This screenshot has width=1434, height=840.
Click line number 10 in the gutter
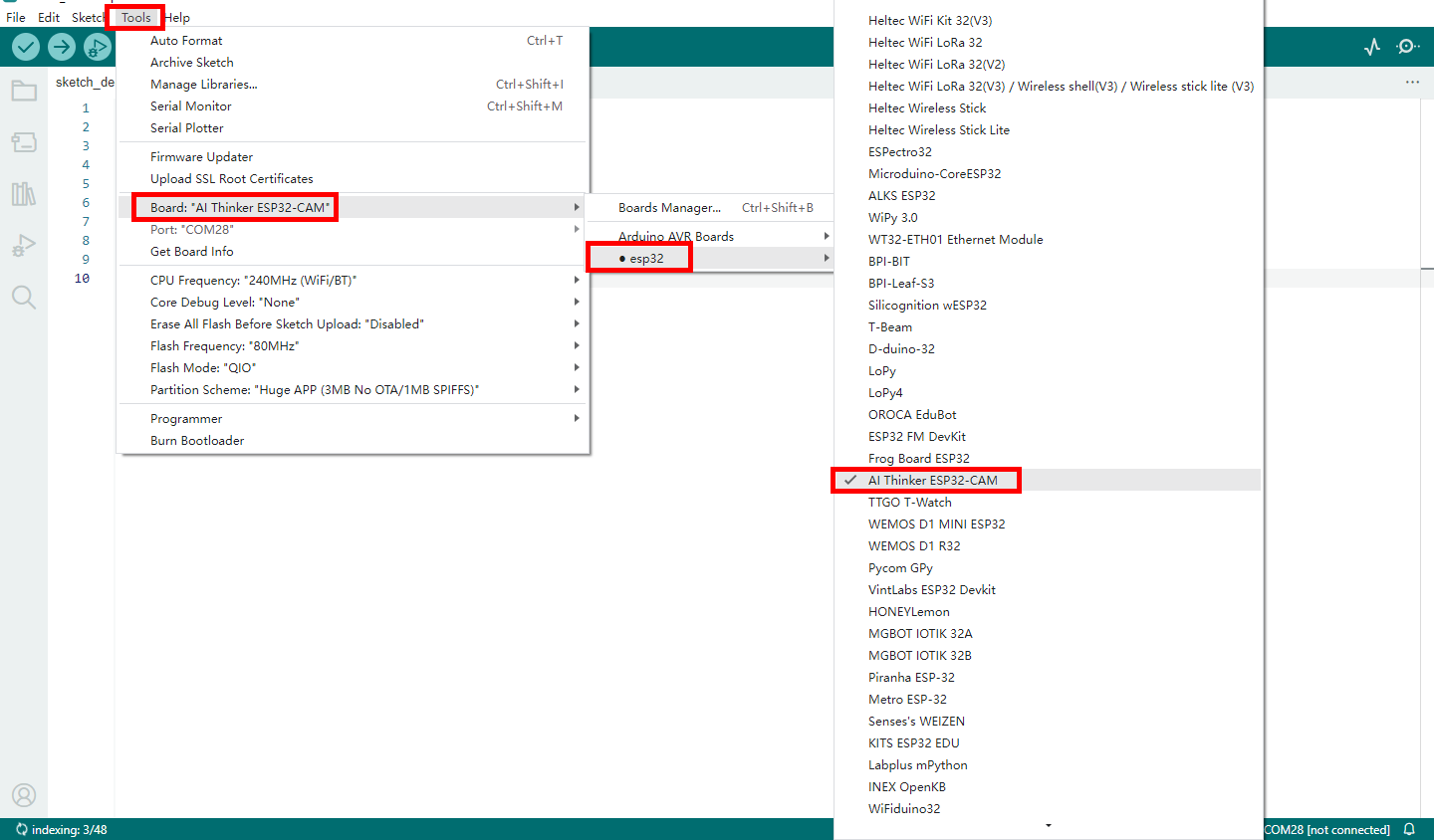[82, 279]
